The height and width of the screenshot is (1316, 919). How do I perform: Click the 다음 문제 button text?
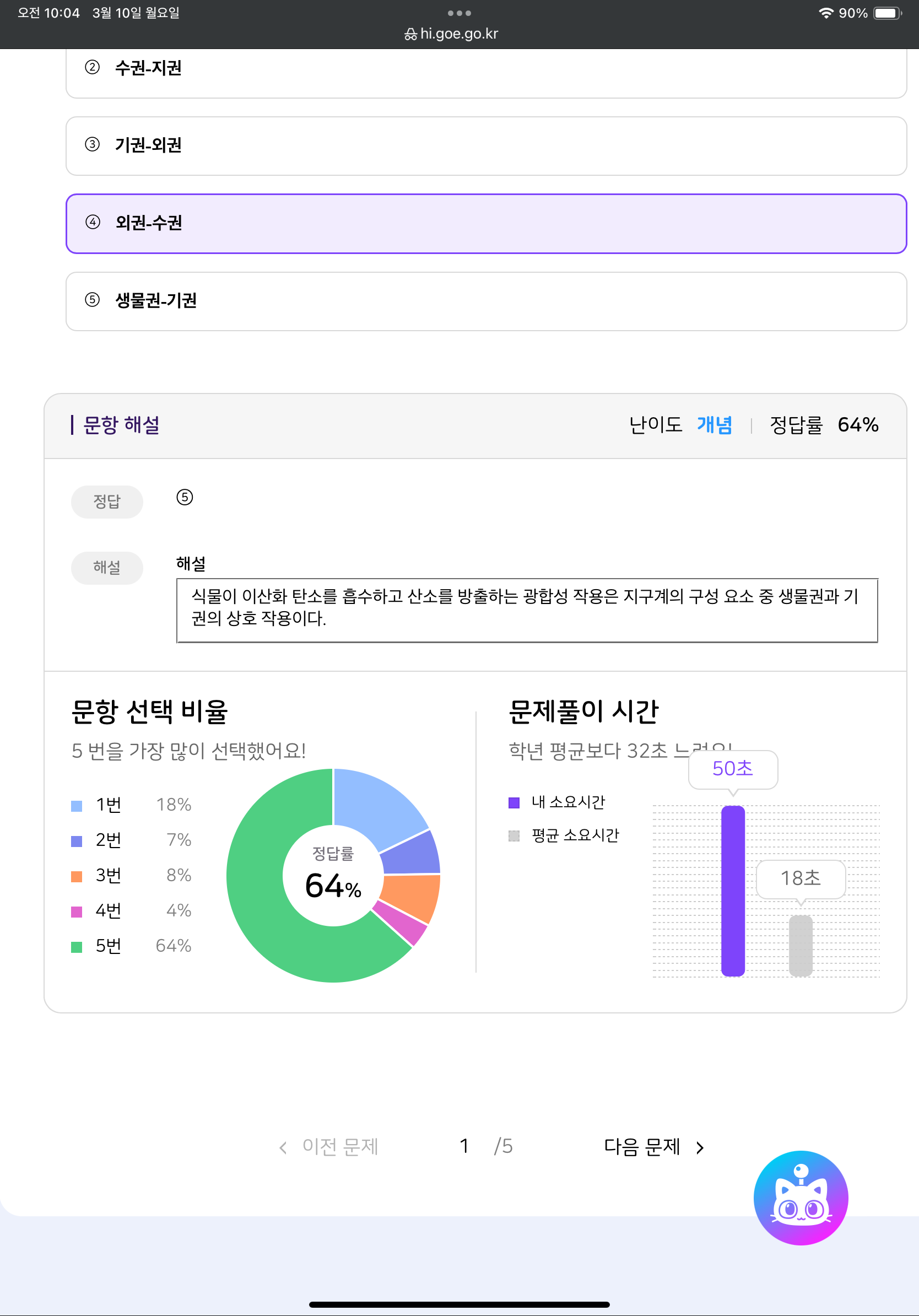pyautogui.click(x=642, y=1146)
